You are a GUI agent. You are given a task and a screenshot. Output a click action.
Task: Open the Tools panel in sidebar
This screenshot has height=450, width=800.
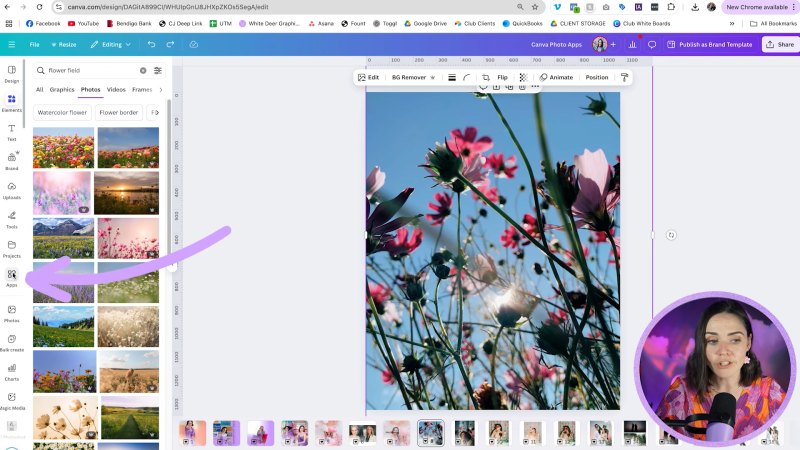(12, 219)
